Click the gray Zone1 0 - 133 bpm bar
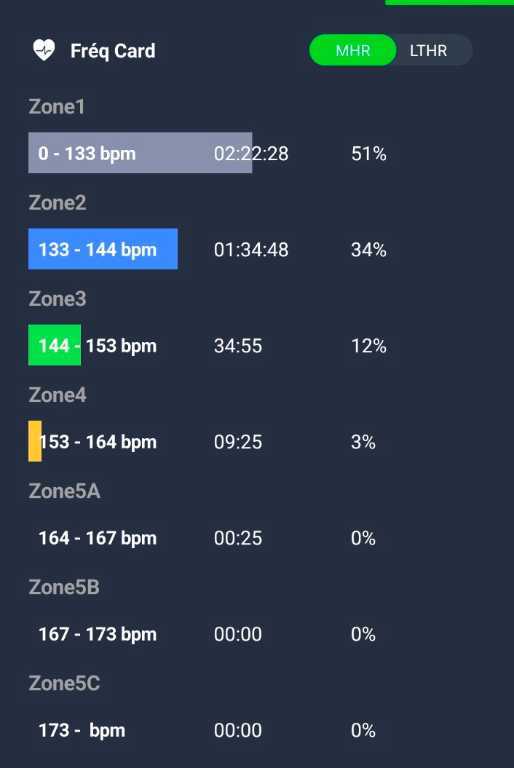 point(140,153)
